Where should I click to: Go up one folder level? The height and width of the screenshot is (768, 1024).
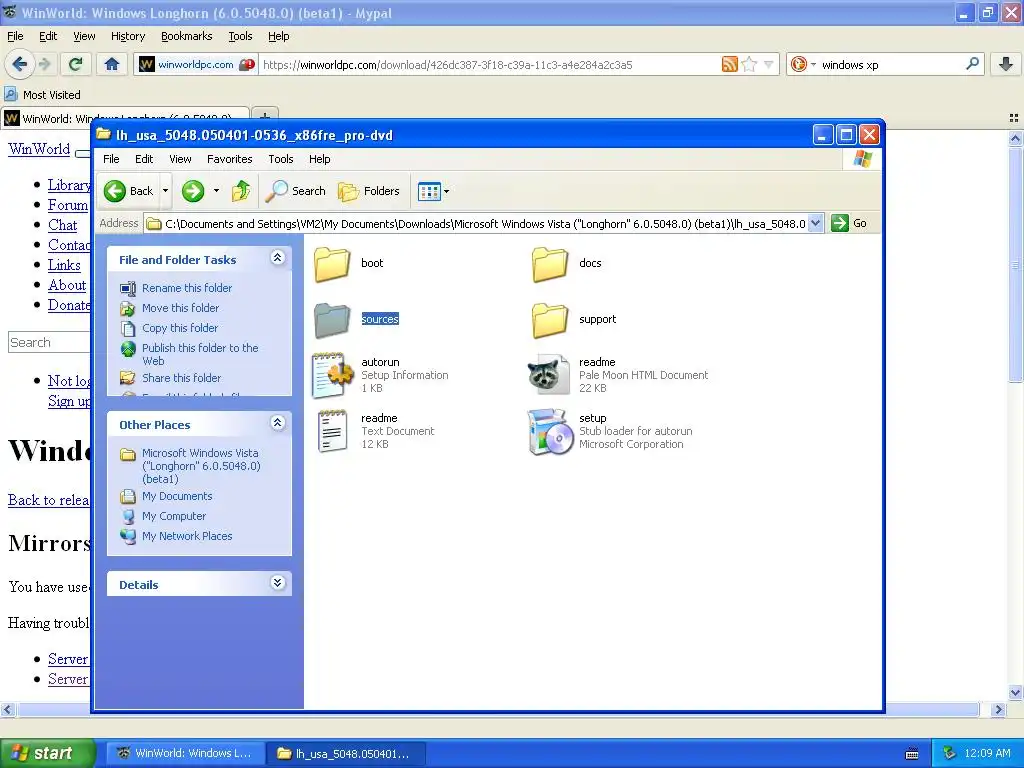click(x=241, y=191)
